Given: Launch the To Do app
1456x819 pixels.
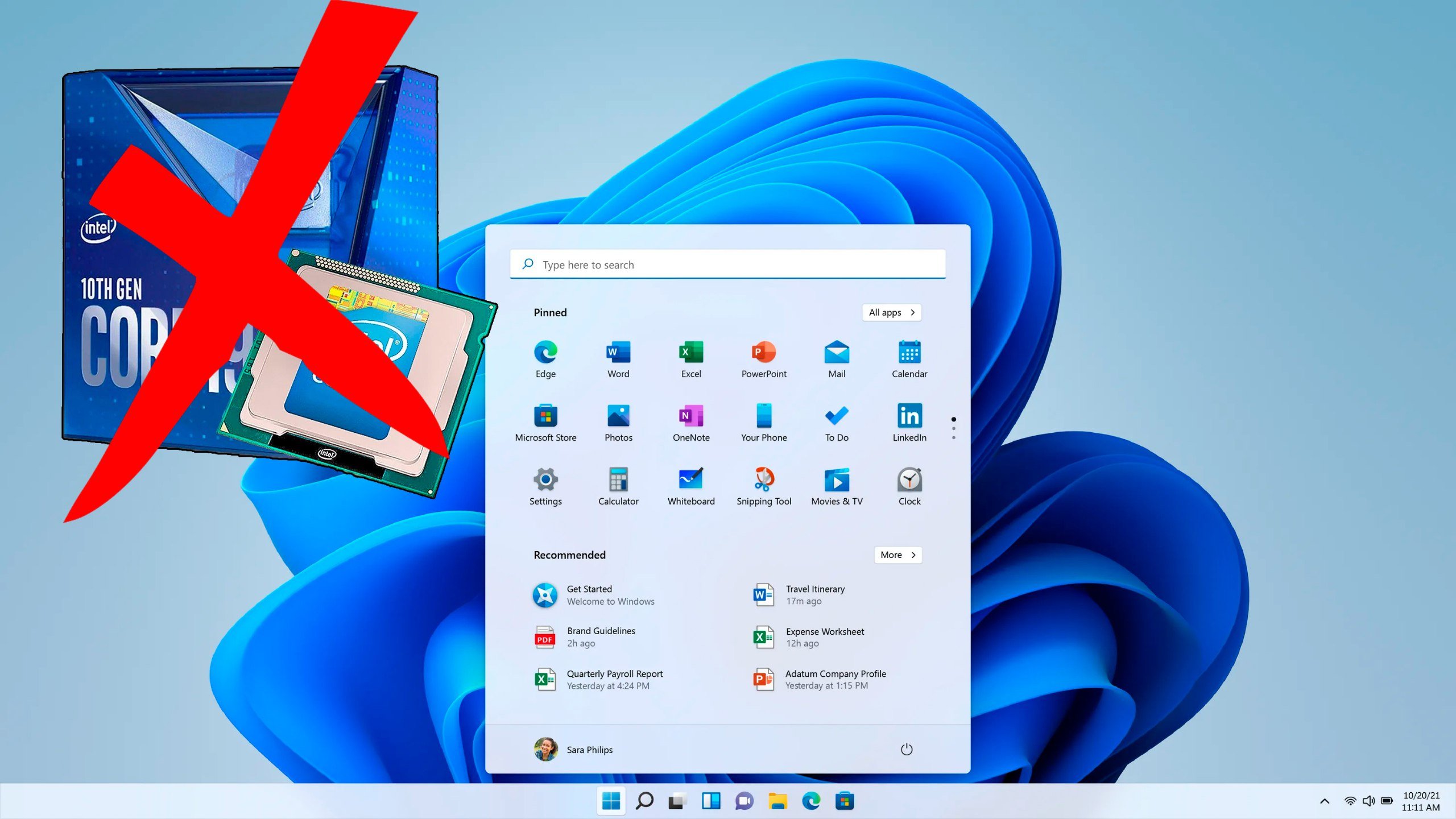Looking at the screenshot, I should pyautogui.click(x=837, y=423).
